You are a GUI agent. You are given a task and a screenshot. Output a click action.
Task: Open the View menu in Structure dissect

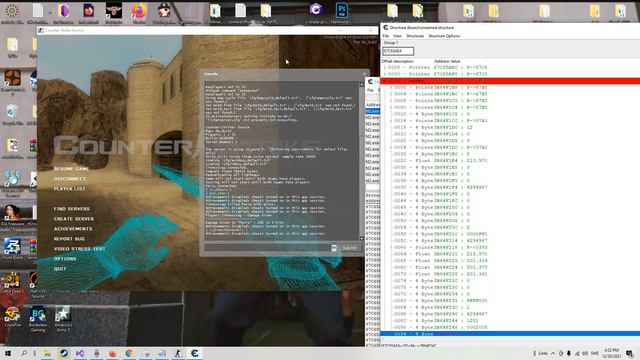(x=397, y=36)
